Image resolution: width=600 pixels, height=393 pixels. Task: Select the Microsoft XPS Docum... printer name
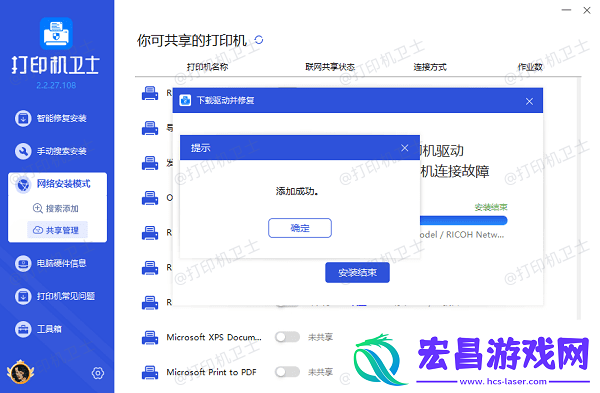[x=214, y=337]
